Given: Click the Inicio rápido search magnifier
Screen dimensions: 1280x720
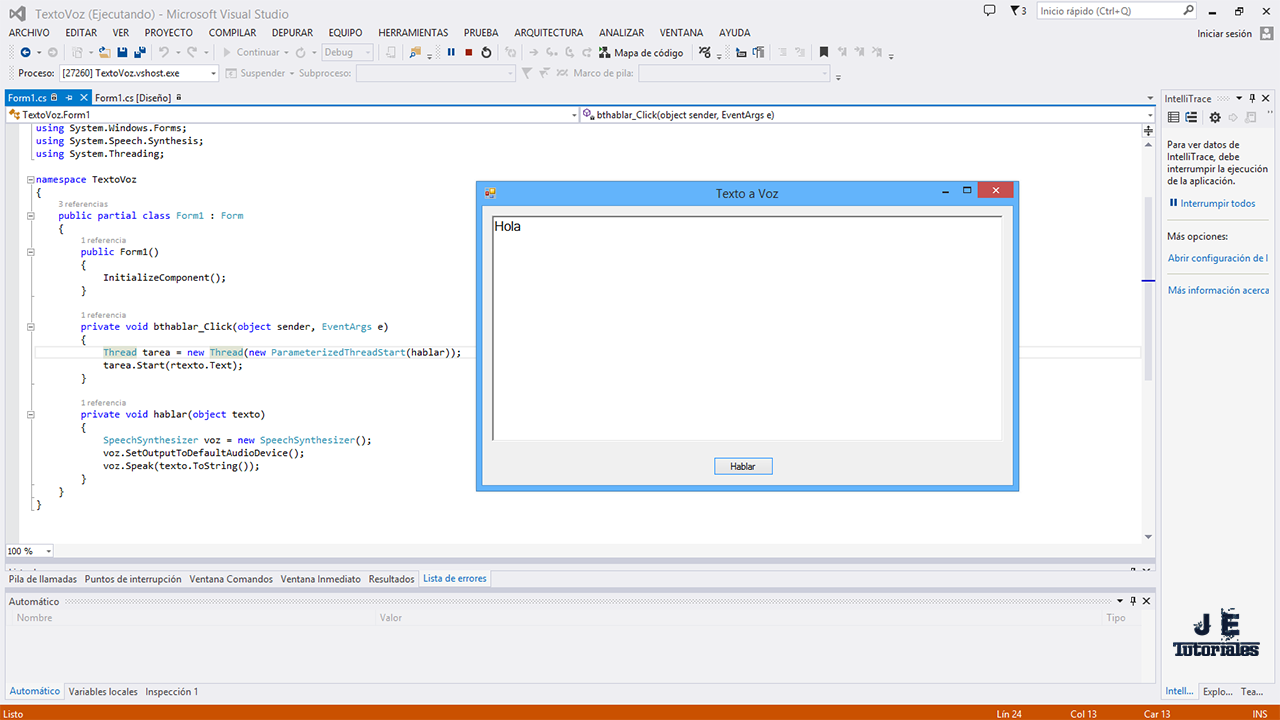Looking at the screenshot, I should click(1188, 11).
